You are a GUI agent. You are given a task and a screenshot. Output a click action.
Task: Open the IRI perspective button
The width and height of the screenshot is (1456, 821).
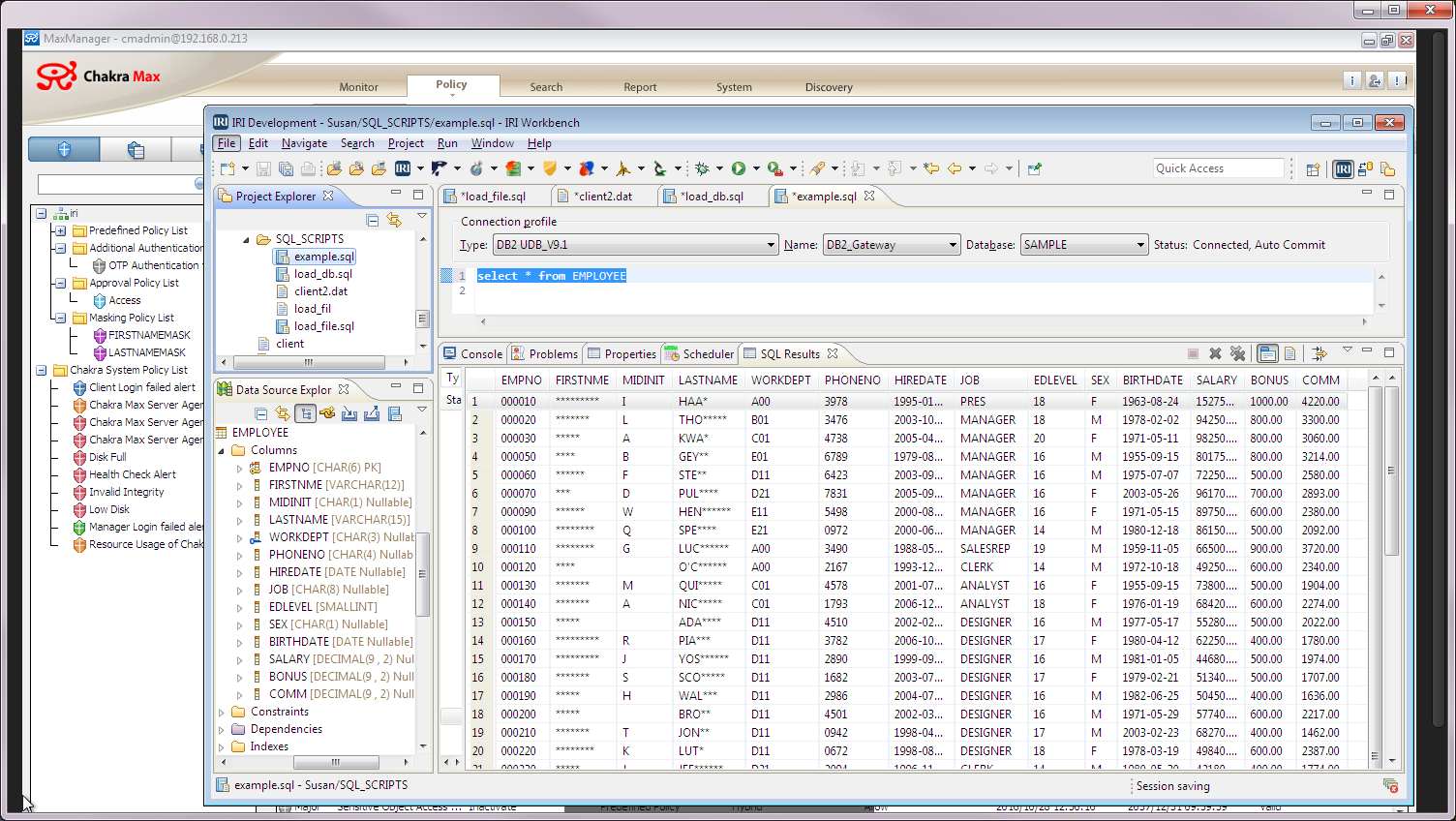point(1343,169)
